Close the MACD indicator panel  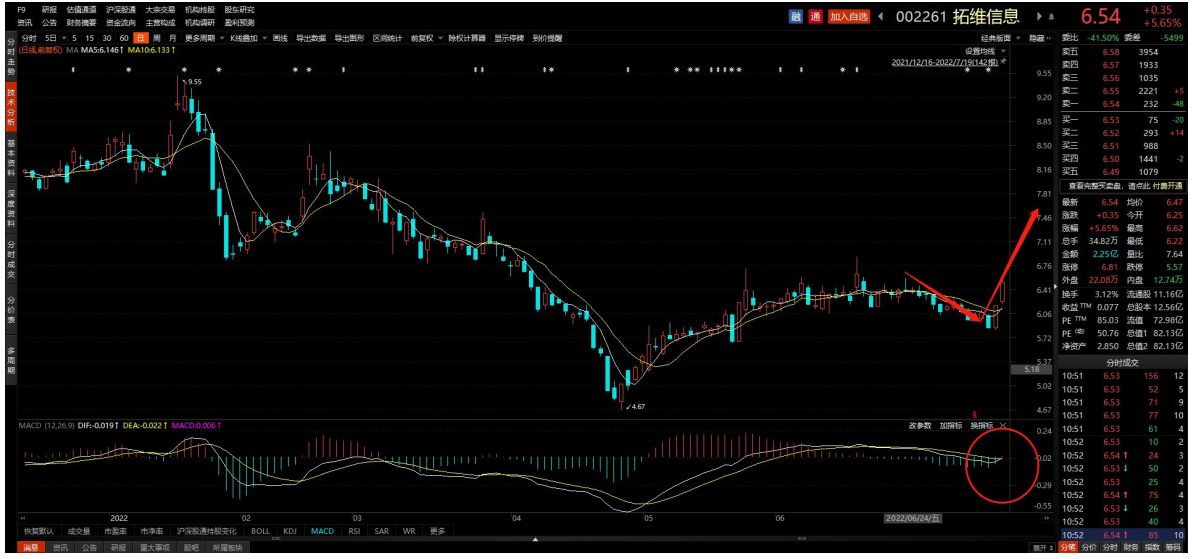pyautogui.click(x=1003, y=426)
